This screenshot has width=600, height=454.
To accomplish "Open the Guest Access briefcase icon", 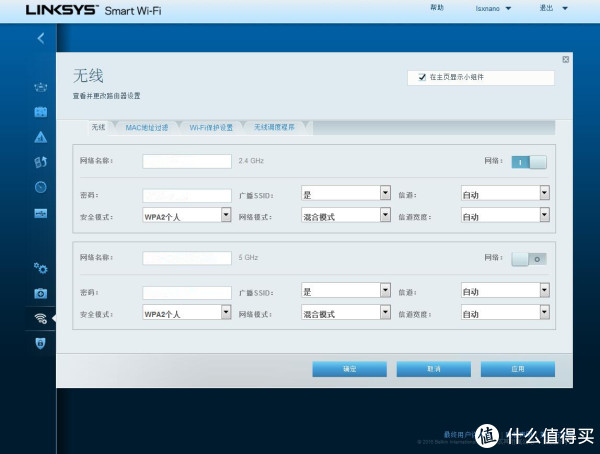I will pyautogui.click(x=41, y=112).
